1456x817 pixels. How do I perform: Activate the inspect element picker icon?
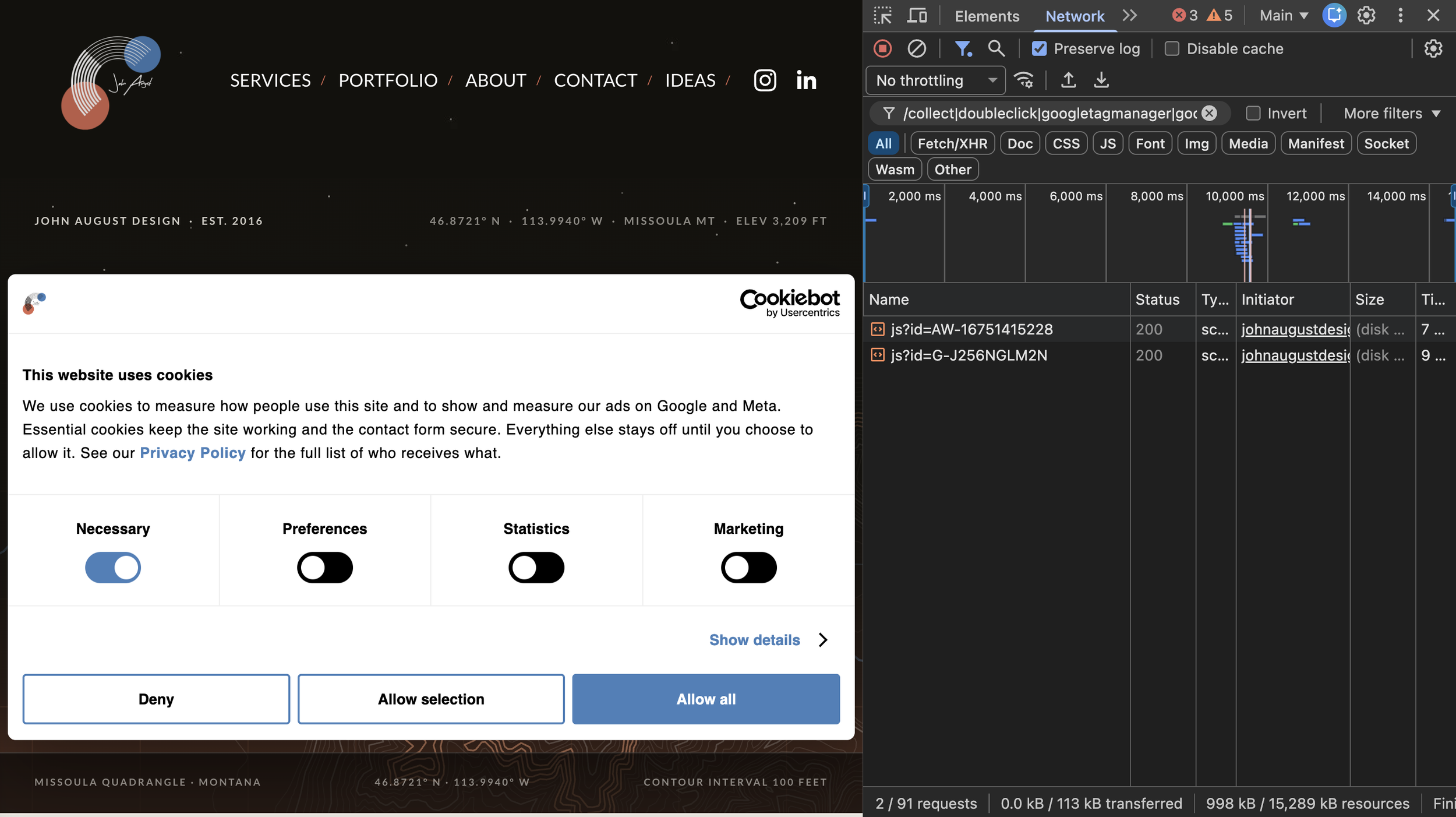pyautogui.click(x=883, y=16)
